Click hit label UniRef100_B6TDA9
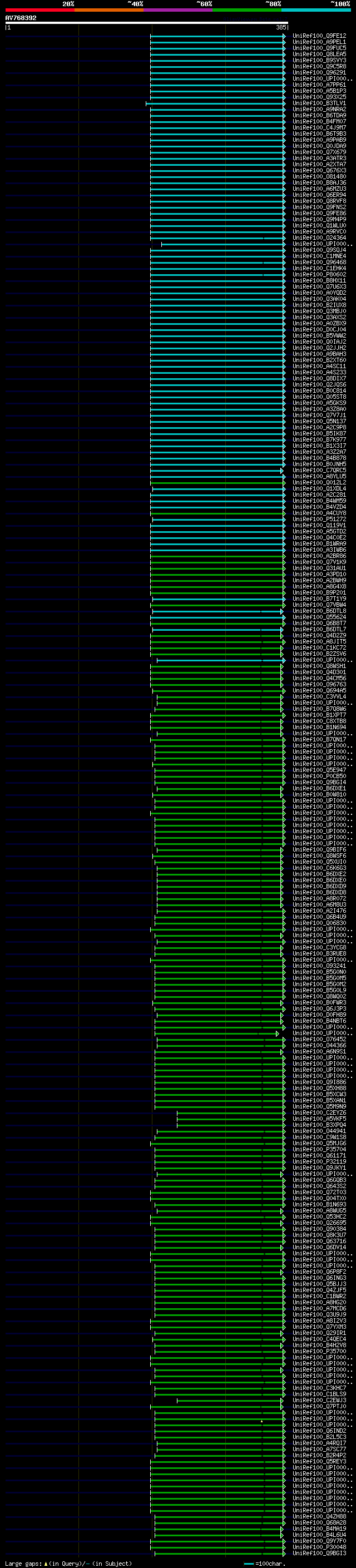 (319, 116)
